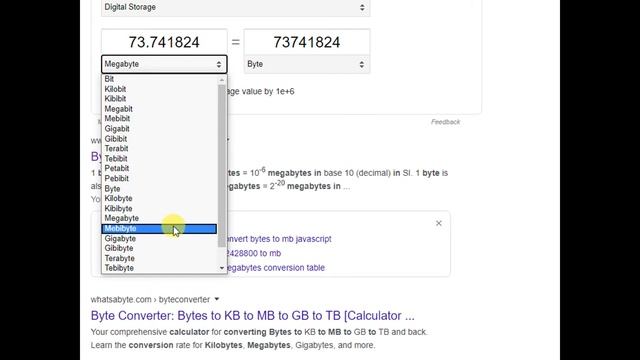Open the Megabyte unit dropdown

[x=164, y=64]
